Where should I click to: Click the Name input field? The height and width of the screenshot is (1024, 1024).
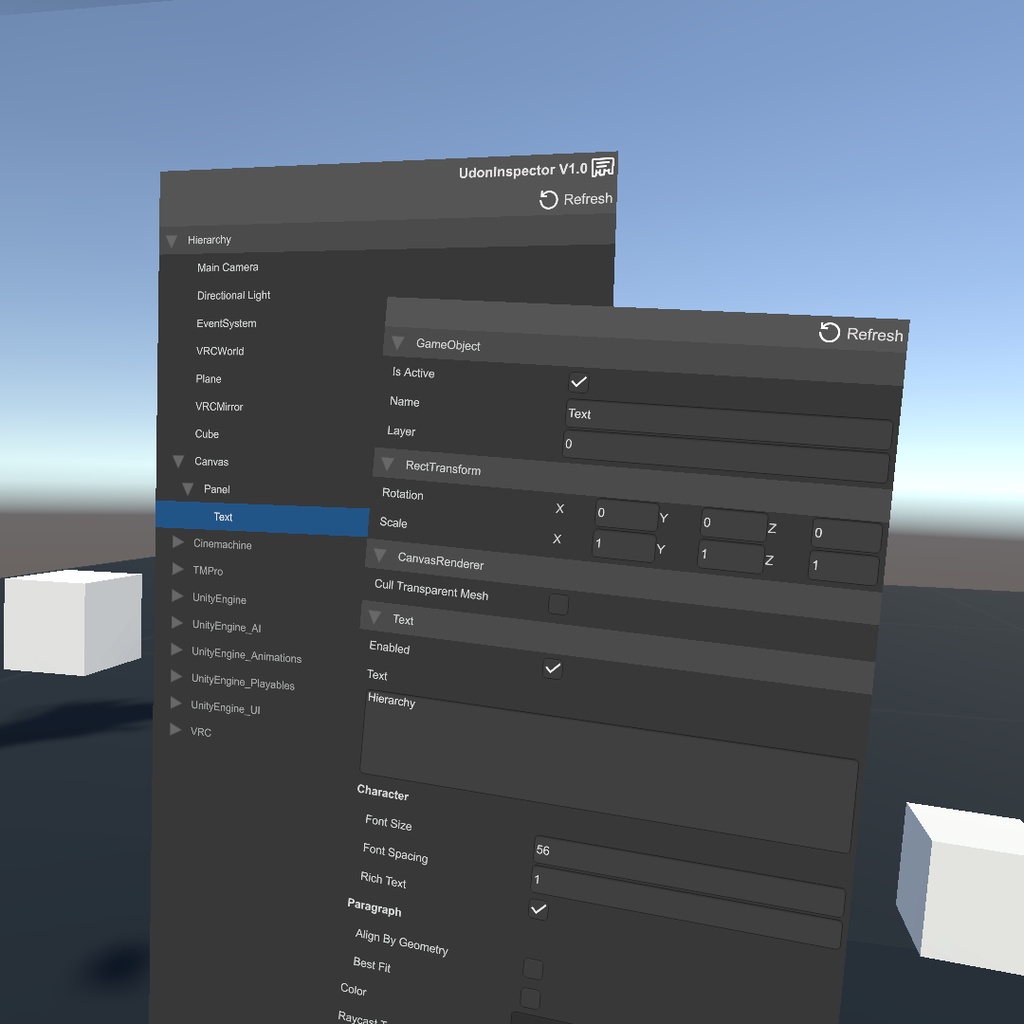pos(729,424)
